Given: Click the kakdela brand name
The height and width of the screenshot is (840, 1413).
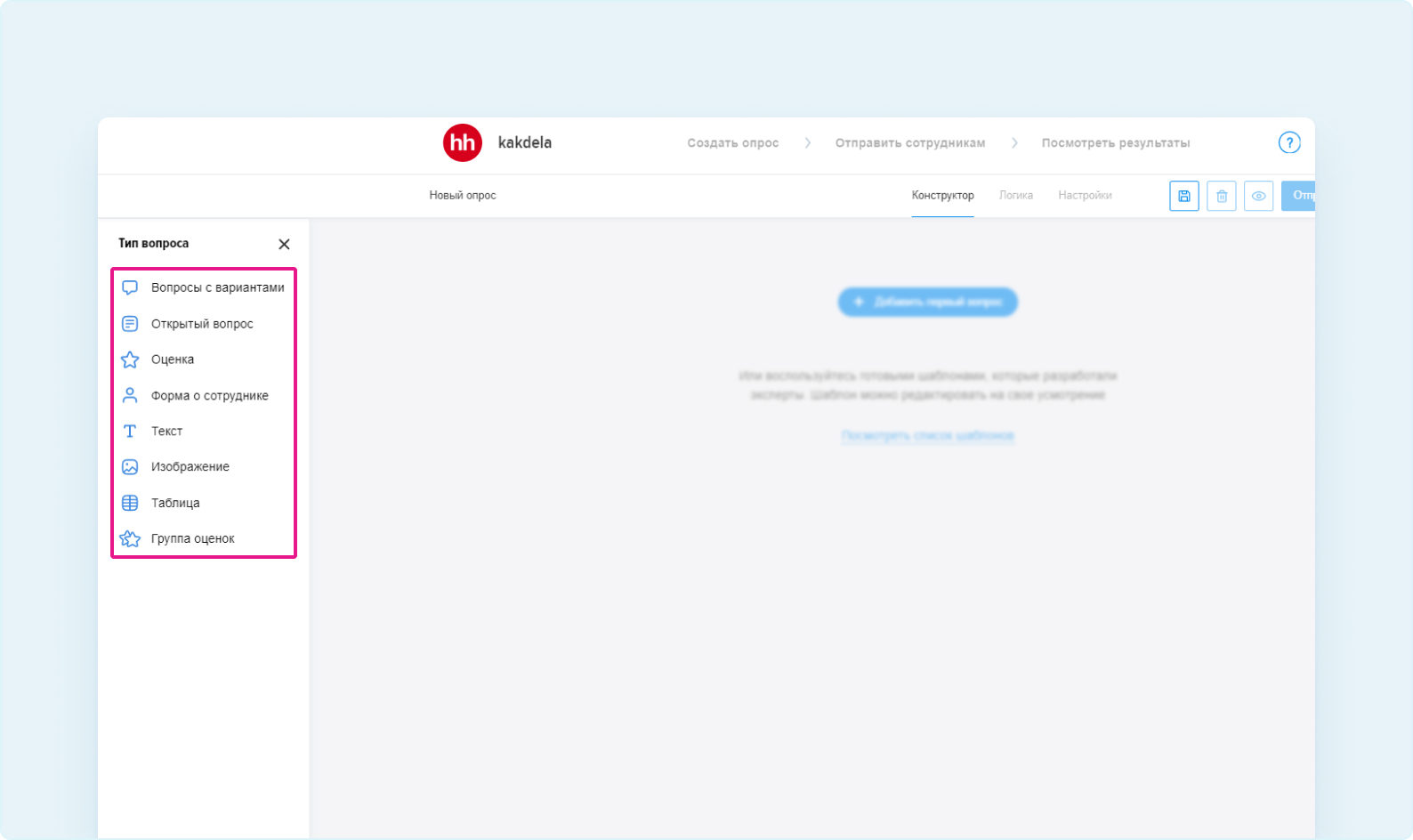Looking at the screenshot, I should click(525, 142).
